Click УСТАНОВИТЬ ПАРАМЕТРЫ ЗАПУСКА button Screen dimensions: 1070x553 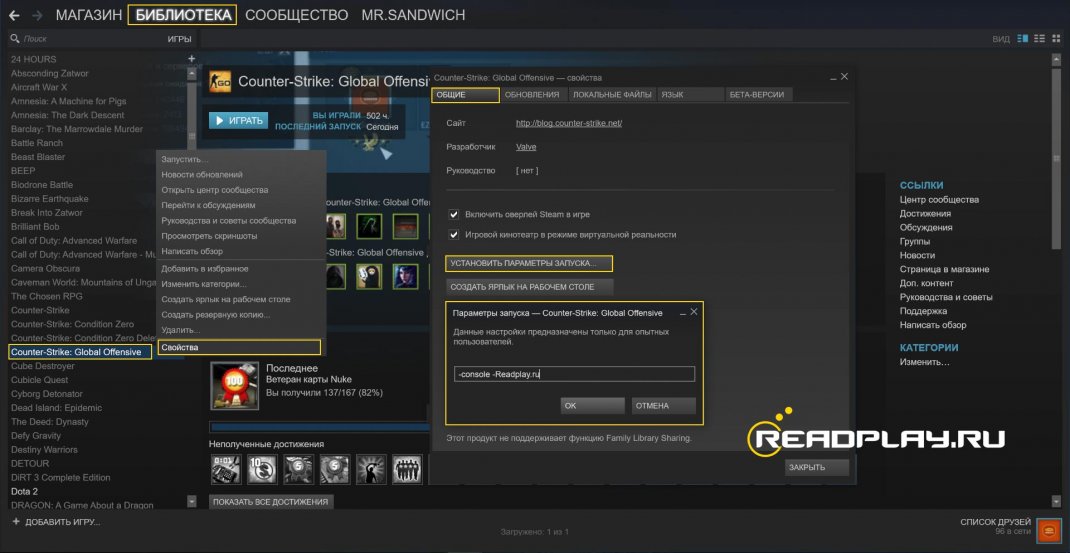coord(529,263)
